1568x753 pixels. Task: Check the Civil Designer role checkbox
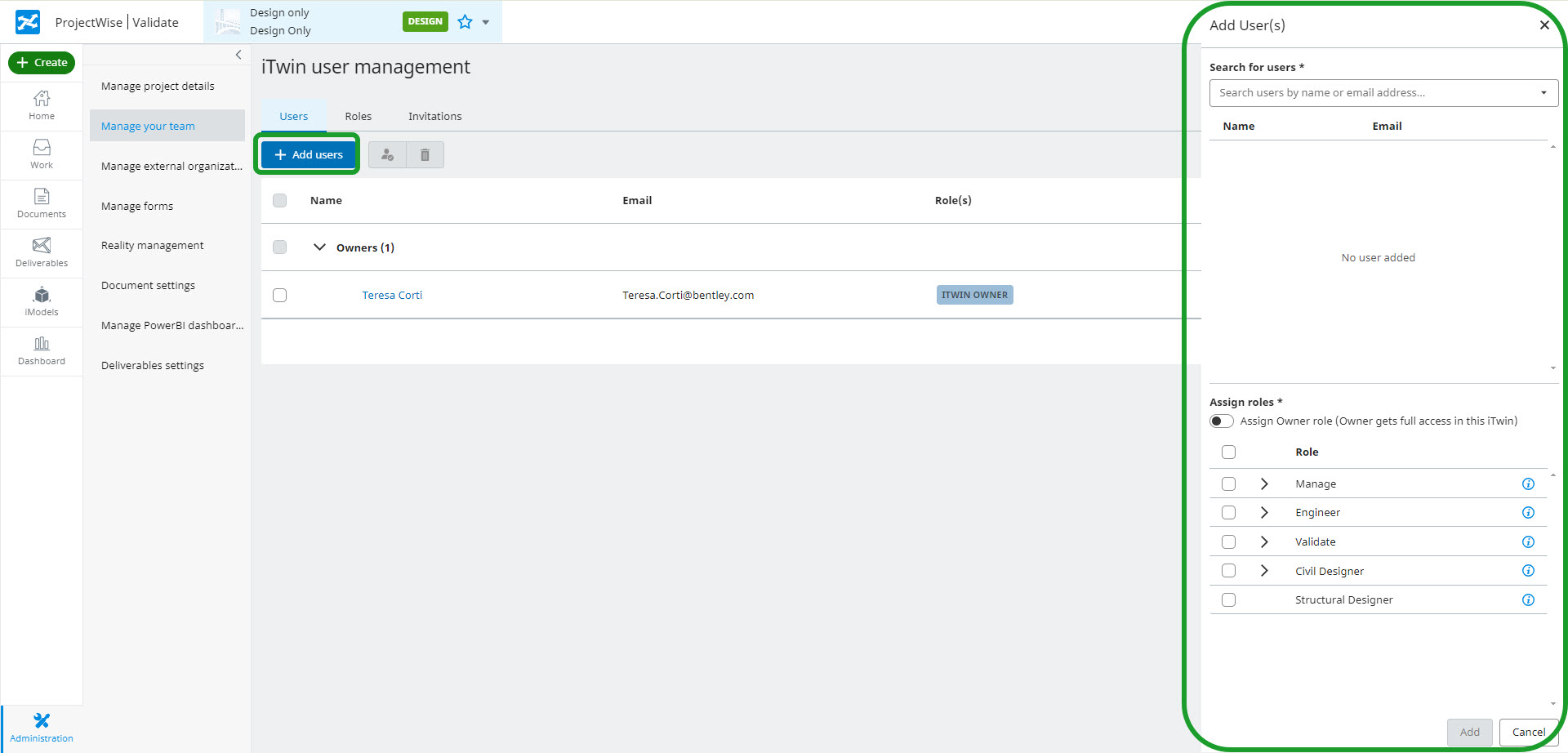point(1228,570)
